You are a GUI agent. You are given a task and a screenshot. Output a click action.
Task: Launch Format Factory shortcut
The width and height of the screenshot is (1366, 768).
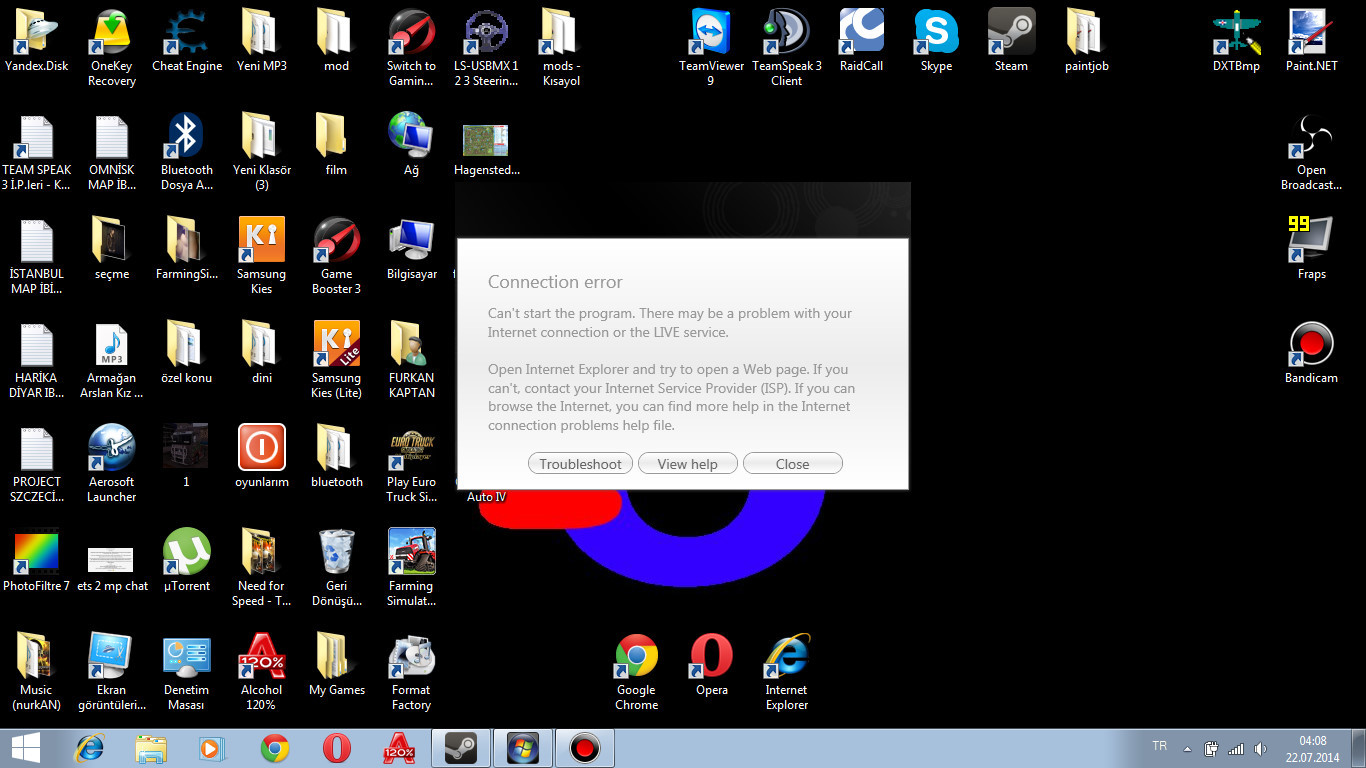(411, 672)
